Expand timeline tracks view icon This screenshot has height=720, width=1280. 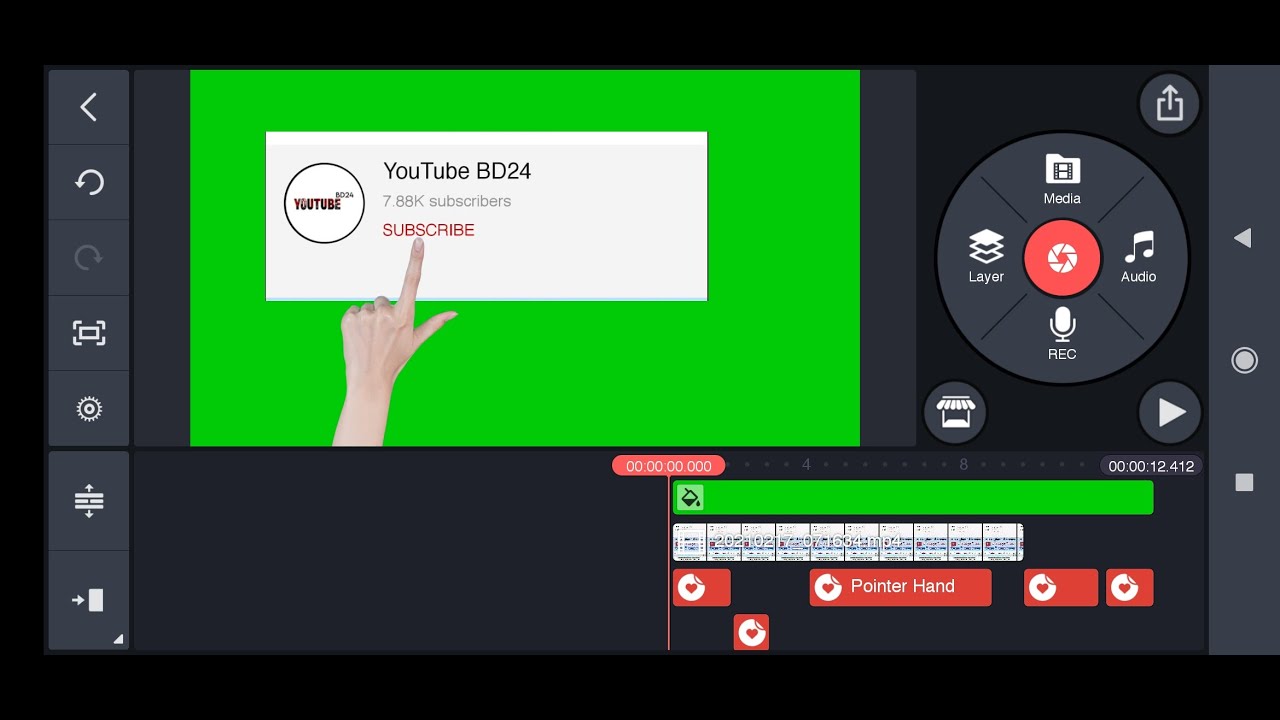[x=89, y=500]
